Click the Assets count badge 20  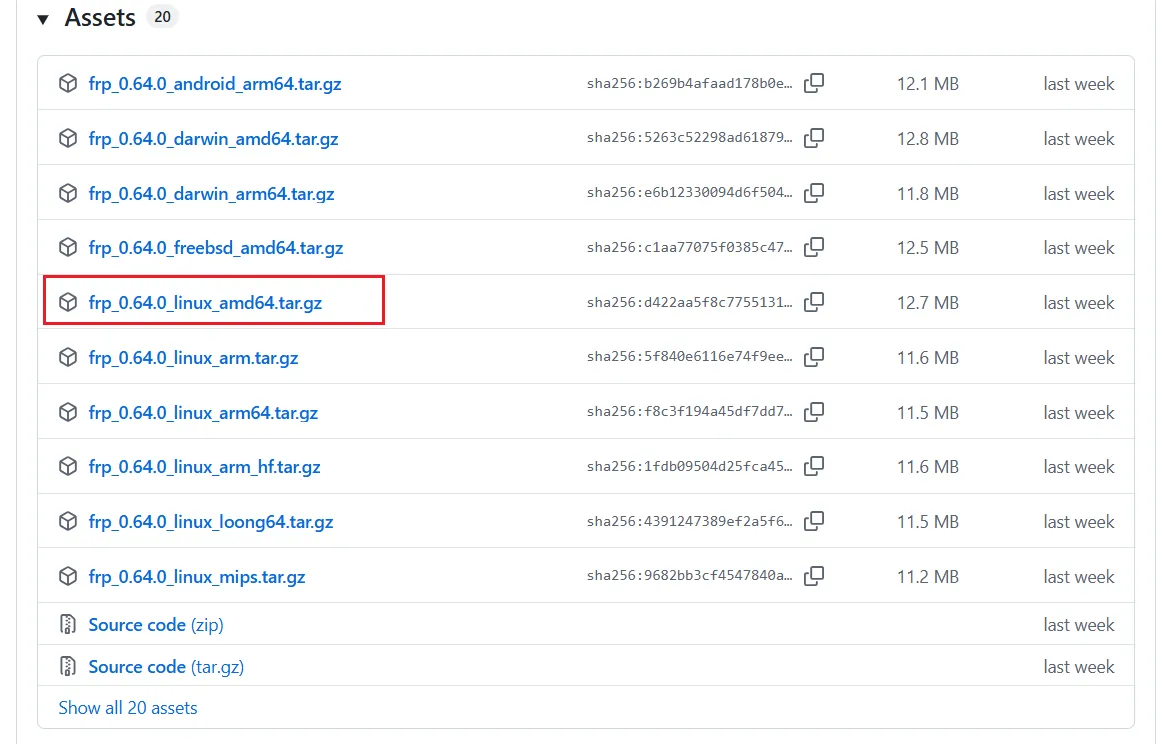162,17
